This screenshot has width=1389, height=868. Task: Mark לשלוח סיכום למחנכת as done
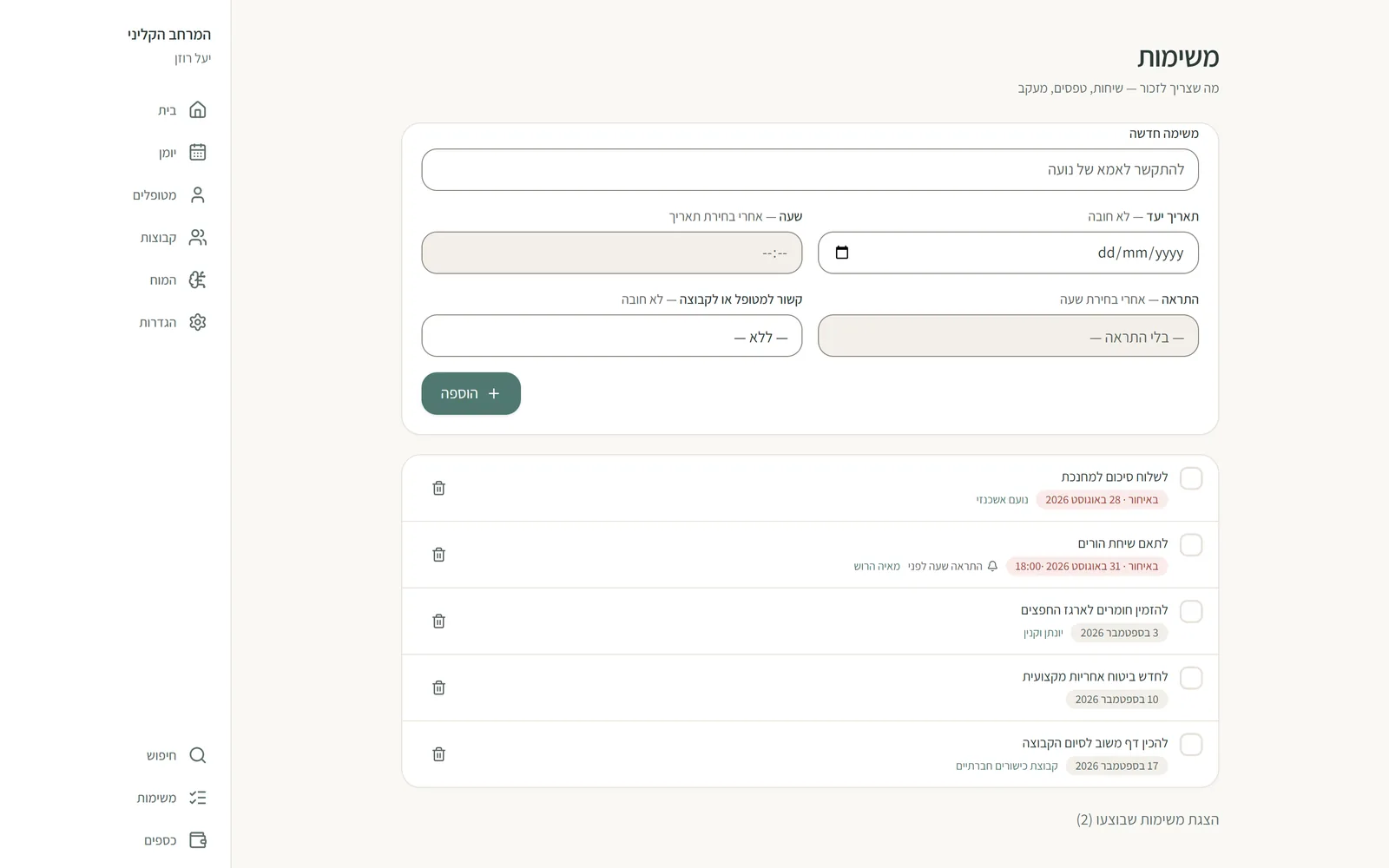[1191, 478]
